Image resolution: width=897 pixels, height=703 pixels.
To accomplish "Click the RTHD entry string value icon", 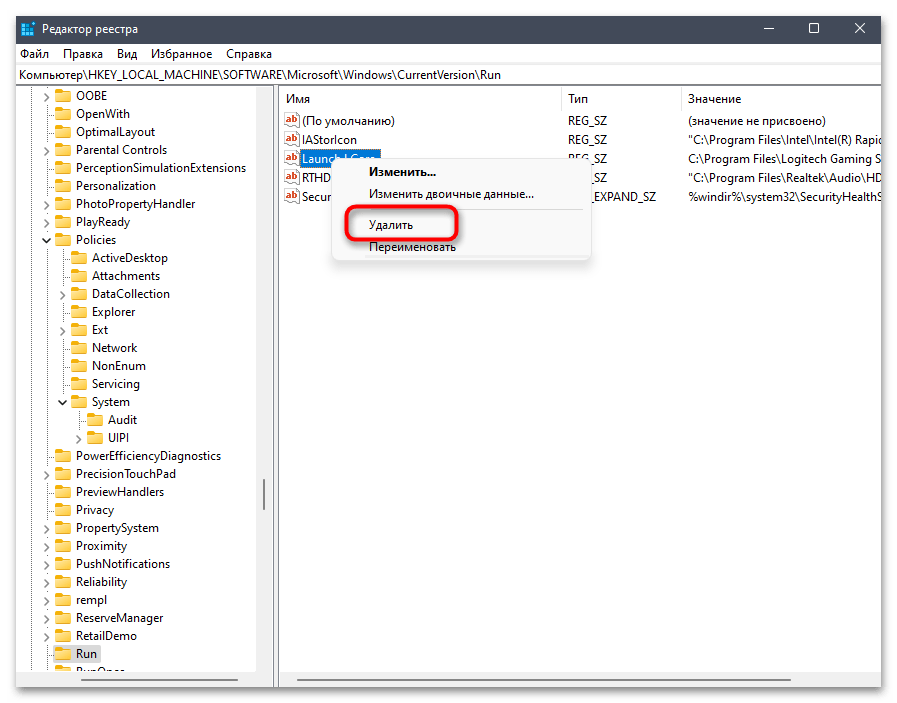I will (x=292, y=177).
